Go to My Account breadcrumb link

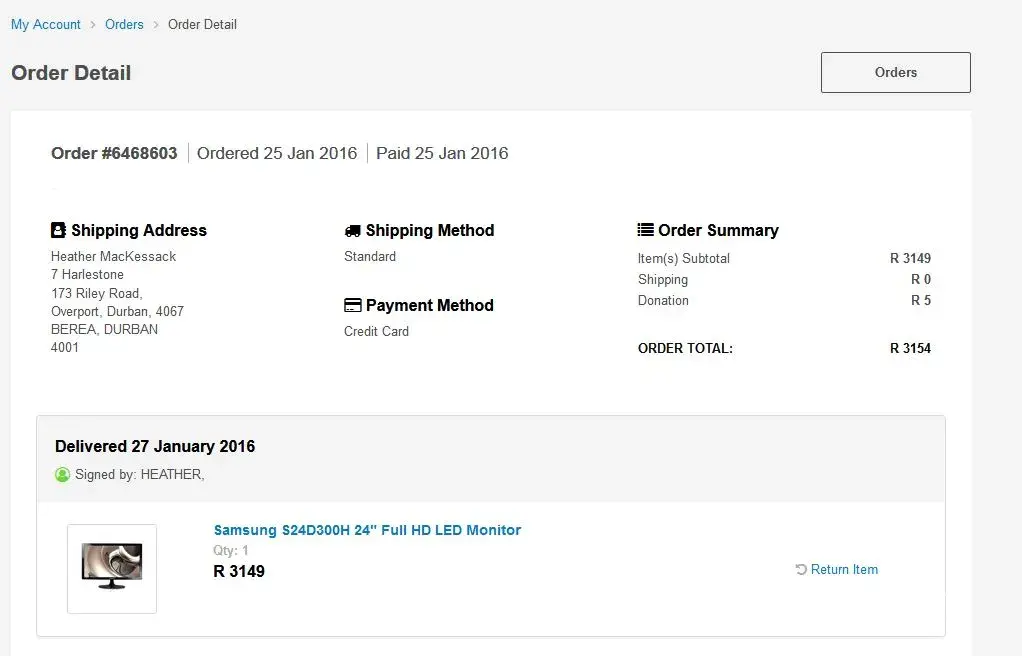(46, 24)
